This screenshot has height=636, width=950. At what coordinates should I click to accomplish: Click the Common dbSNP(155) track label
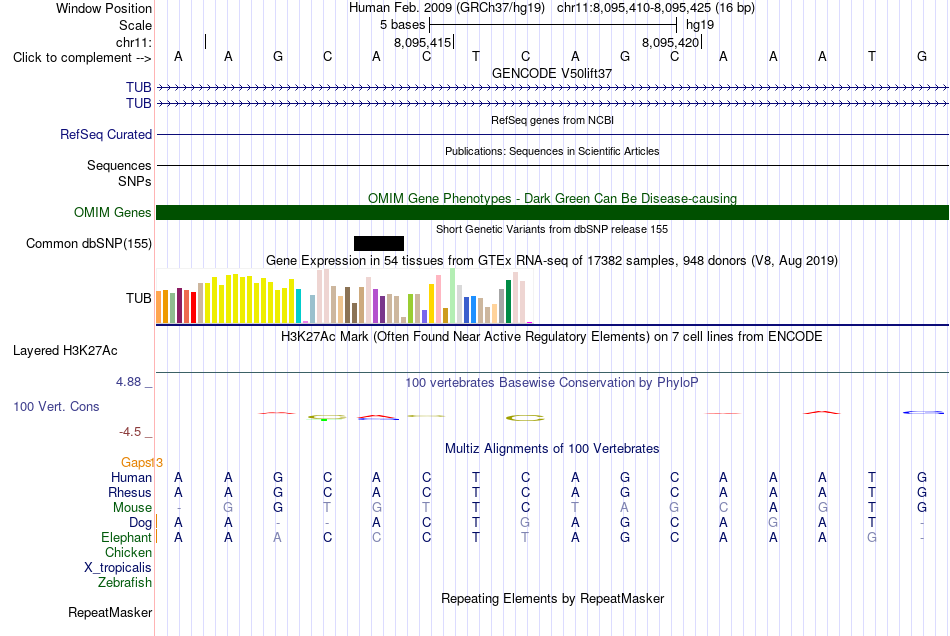(x=89, y=243)
